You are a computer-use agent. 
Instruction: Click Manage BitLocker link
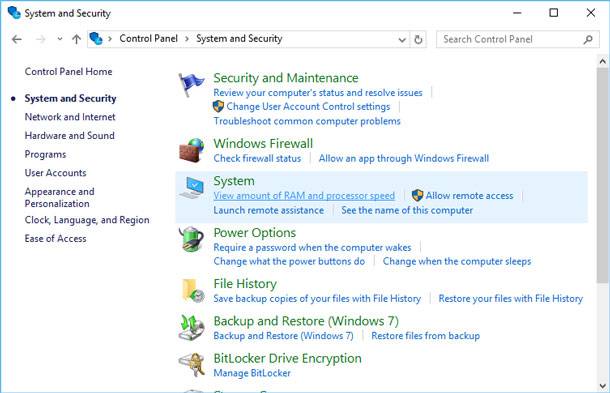click(x=252, y=373)
